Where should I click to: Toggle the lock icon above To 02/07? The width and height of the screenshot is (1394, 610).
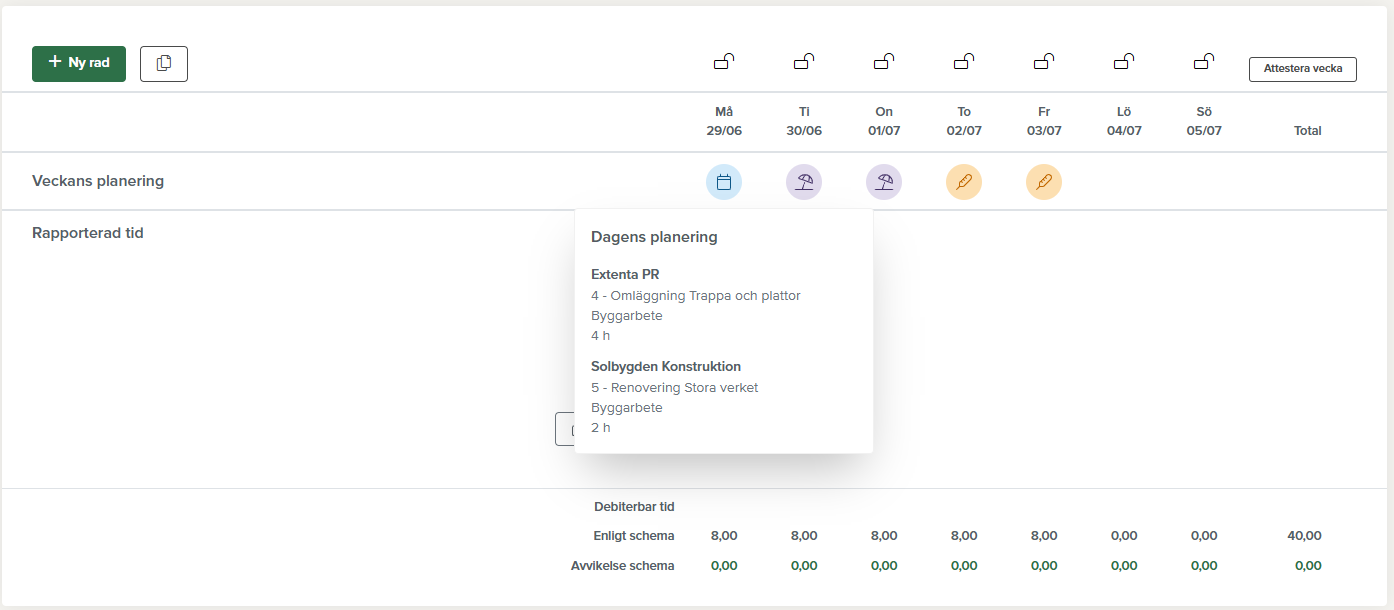(x=964, y=61)
